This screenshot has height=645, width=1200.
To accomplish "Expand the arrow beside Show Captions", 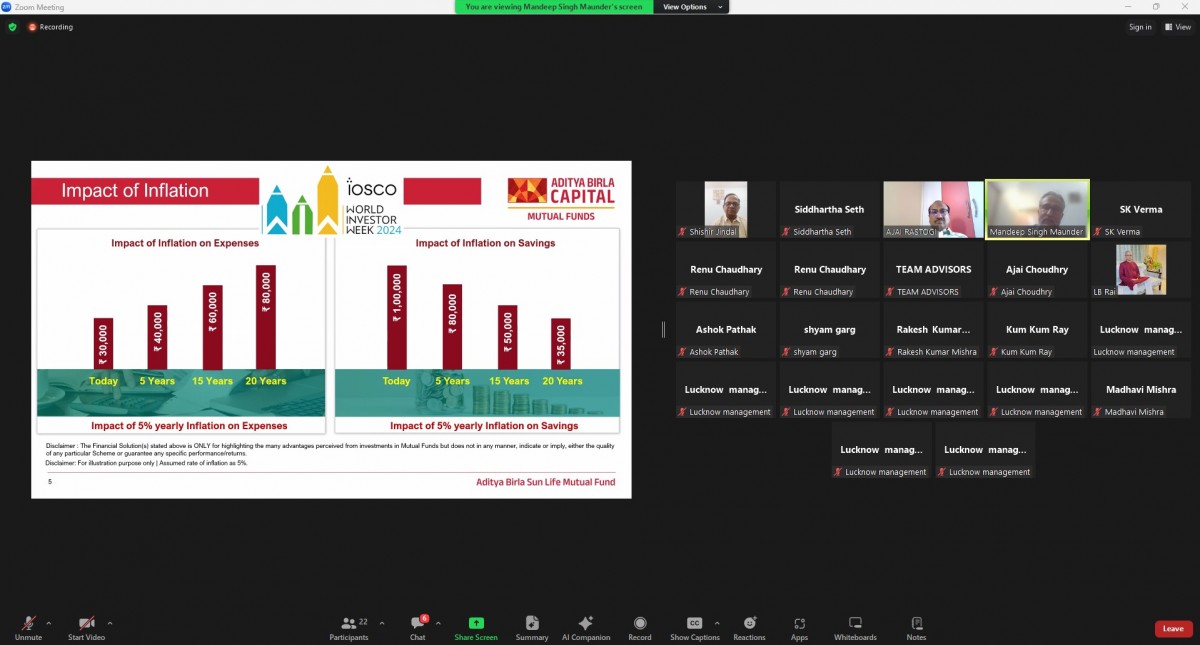I will [x=718, y=623].
